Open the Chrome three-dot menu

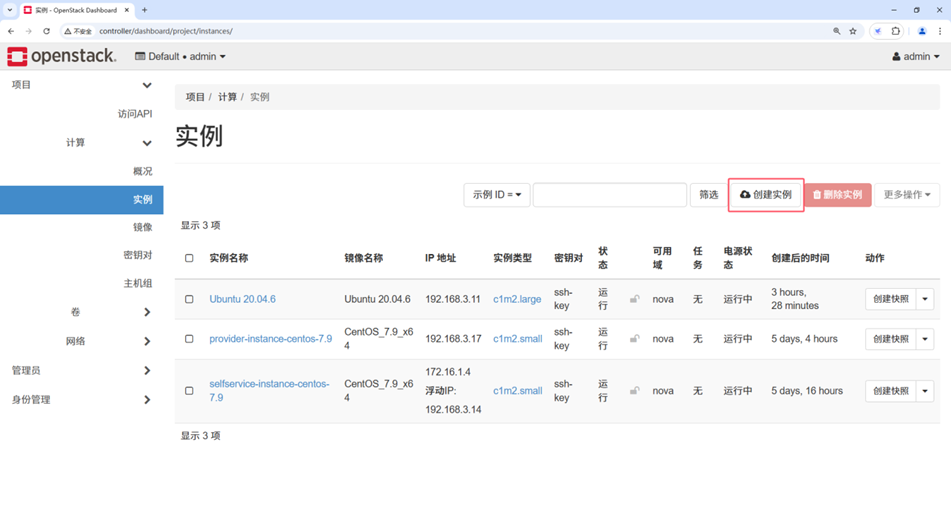(940, 31)
